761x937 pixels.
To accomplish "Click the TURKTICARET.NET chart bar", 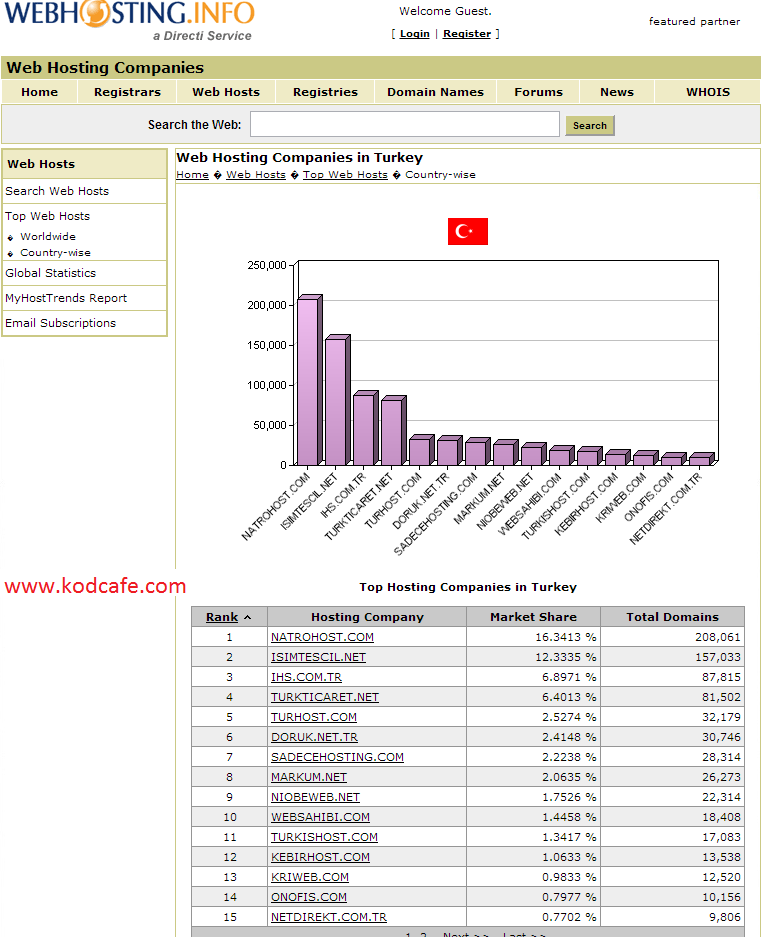I will 393,431.
